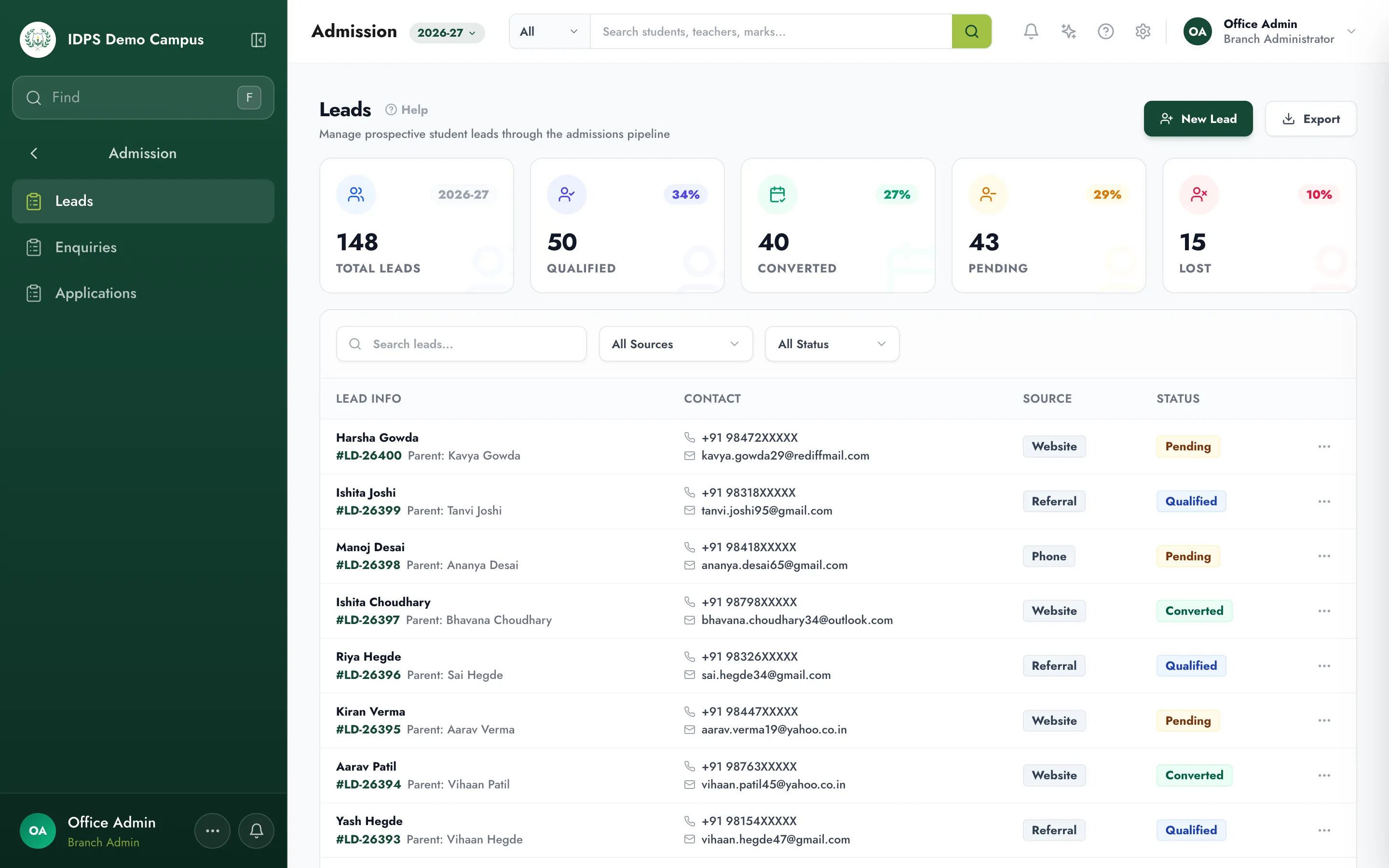The image size is (1389, 868).
Task: Open settings gear icon
Action: pyautogui.click(x=1143, y=31)
